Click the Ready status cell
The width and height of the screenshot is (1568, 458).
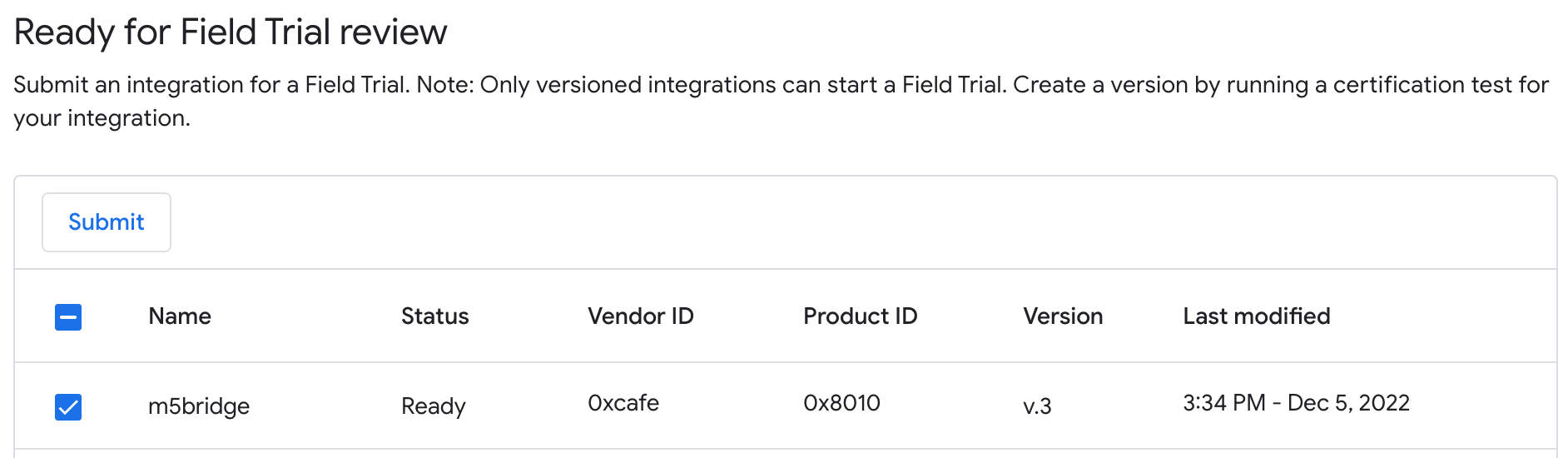pyautogui.click(x=433, y=406)
